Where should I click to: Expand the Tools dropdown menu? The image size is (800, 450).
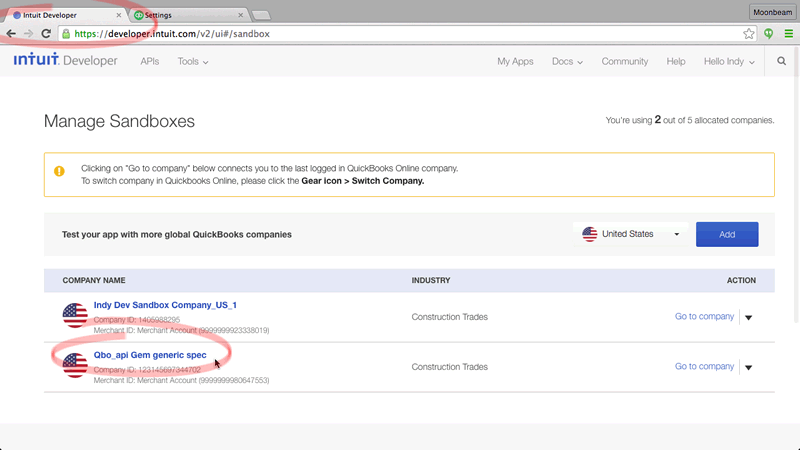193,61
